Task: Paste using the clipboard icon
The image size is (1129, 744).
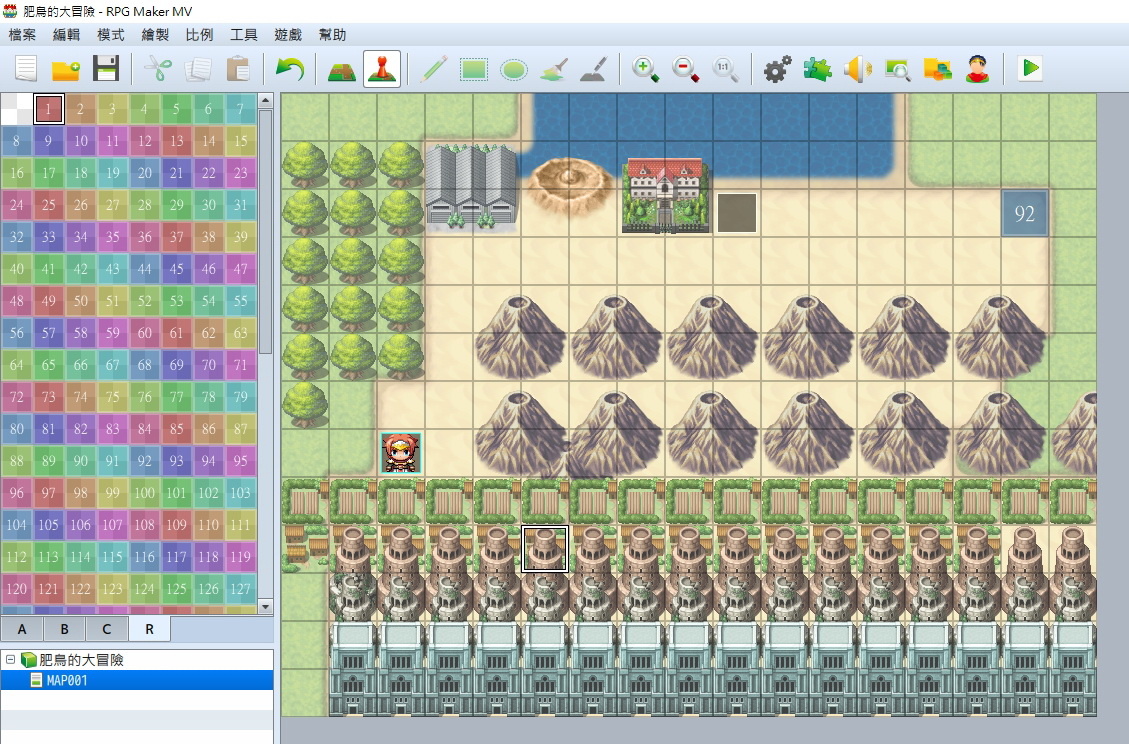Action: click(x=238, y=69)
